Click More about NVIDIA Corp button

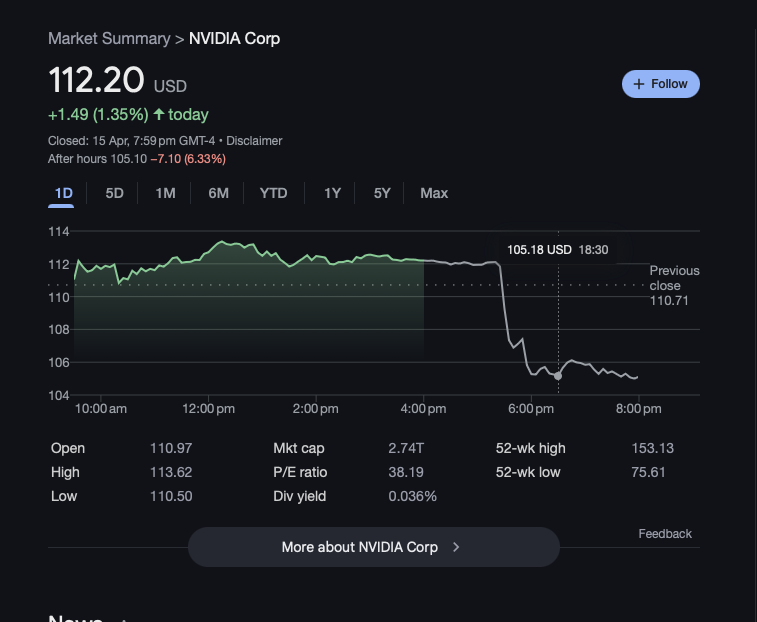click(374, 547)
